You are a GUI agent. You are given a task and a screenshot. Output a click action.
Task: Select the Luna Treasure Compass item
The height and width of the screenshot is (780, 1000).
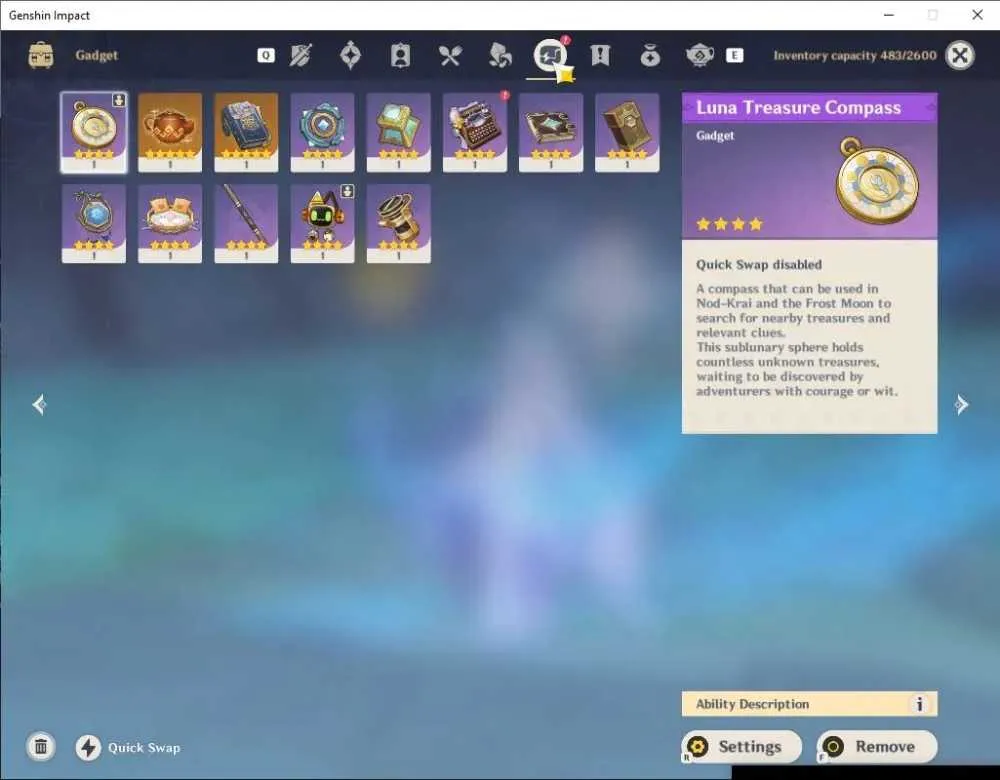click(x=94, y=133)
